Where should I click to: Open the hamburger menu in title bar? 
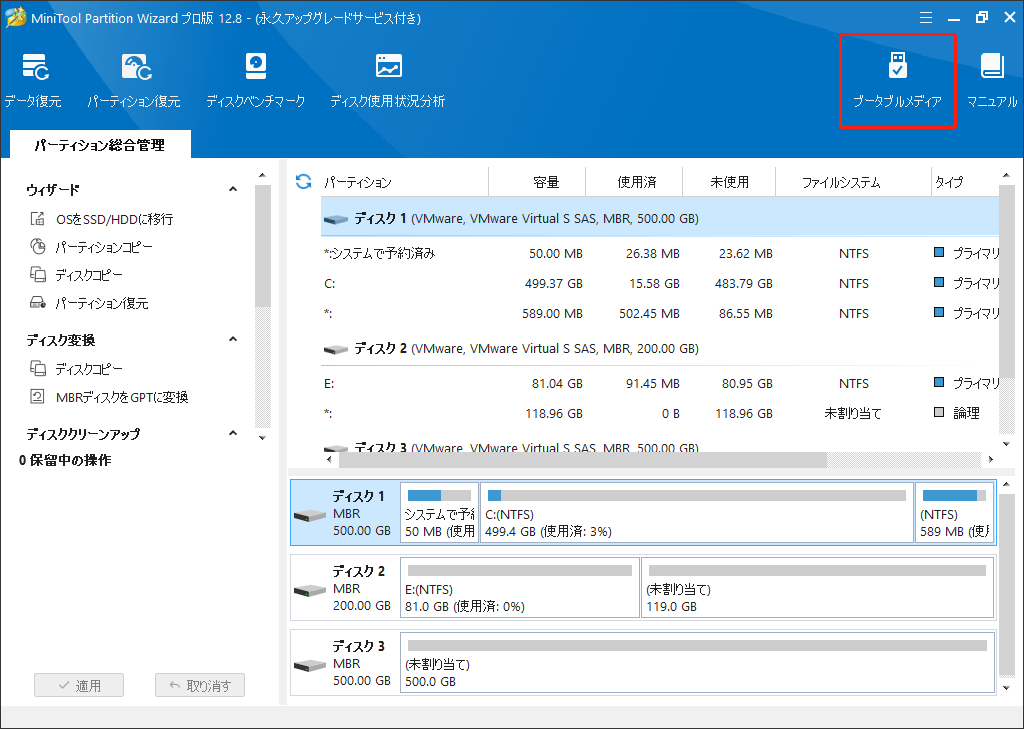click(x=926, y=18)
